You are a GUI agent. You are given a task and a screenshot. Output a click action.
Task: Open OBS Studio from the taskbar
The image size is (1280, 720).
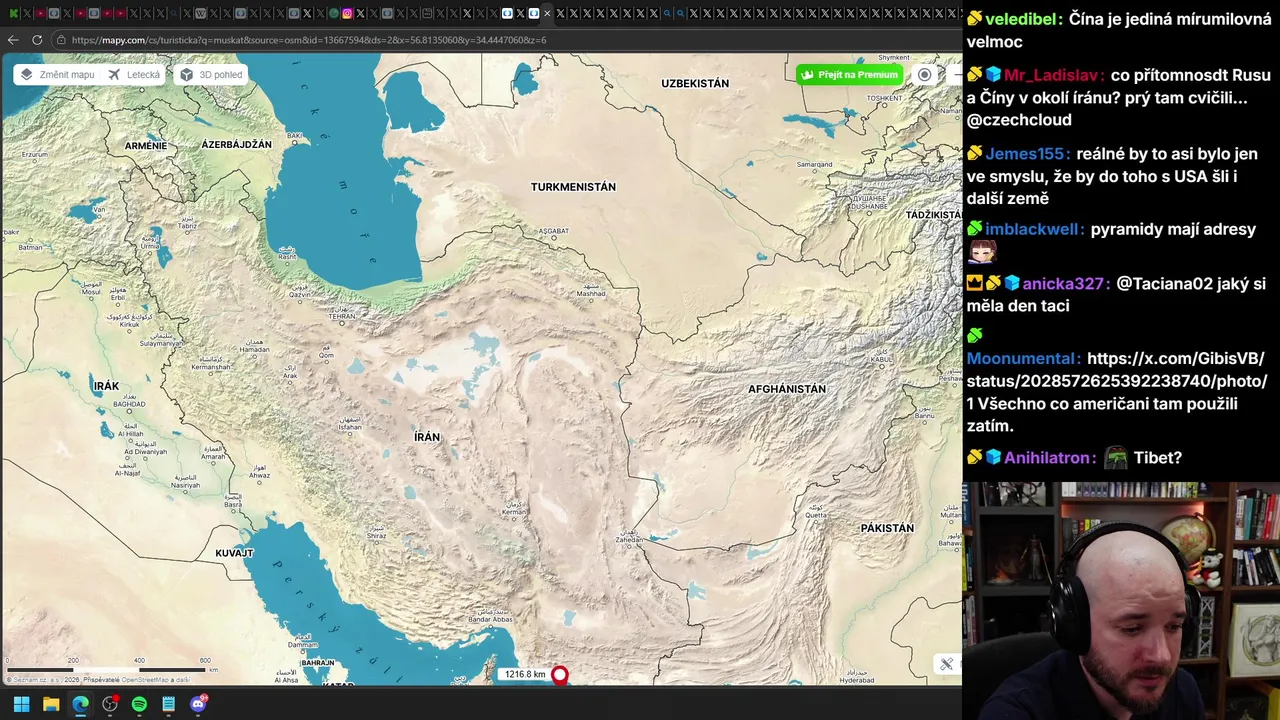[x=110, y=704]
